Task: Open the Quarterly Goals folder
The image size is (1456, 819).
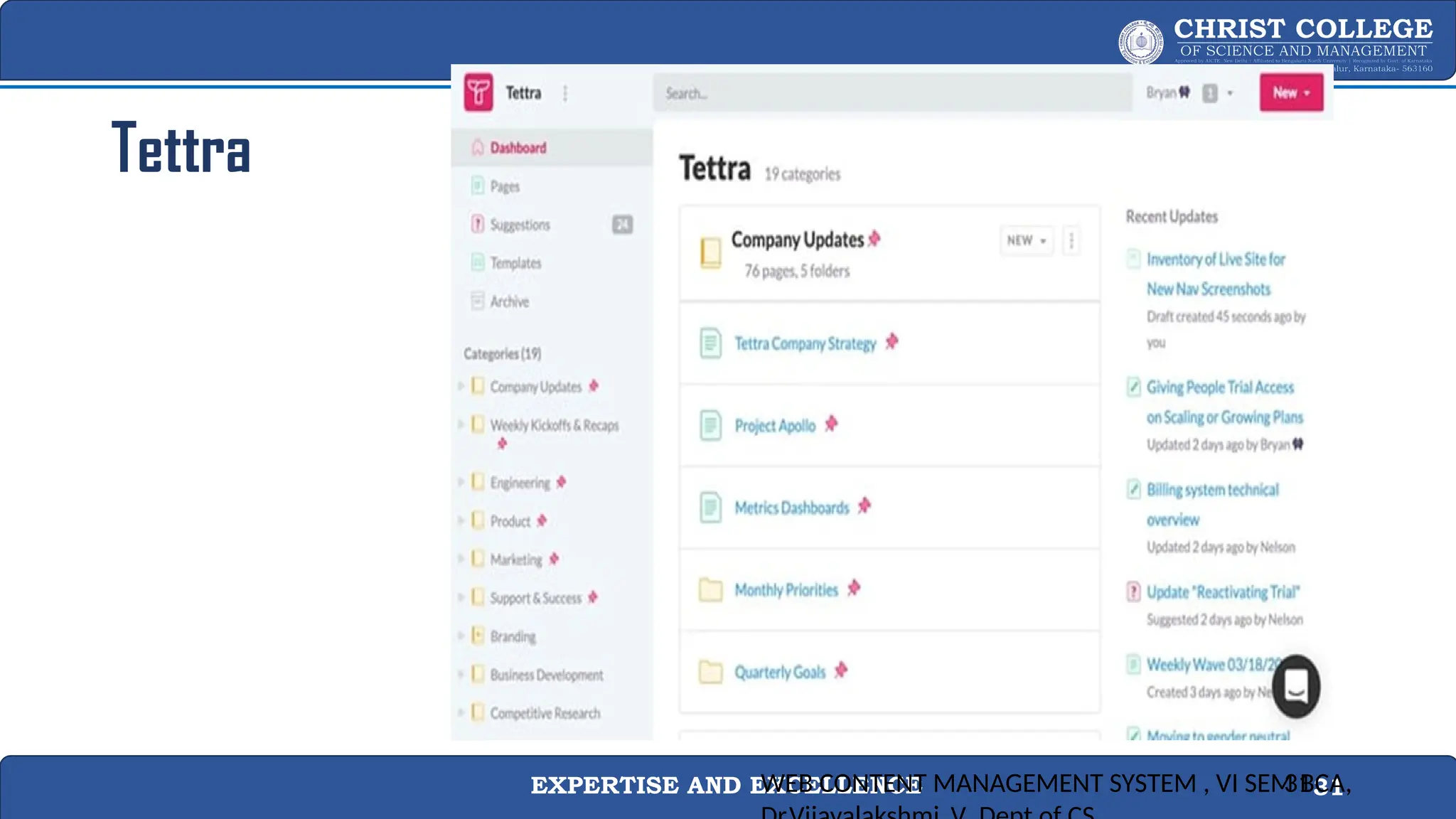Action: click(x=780, y=673)
